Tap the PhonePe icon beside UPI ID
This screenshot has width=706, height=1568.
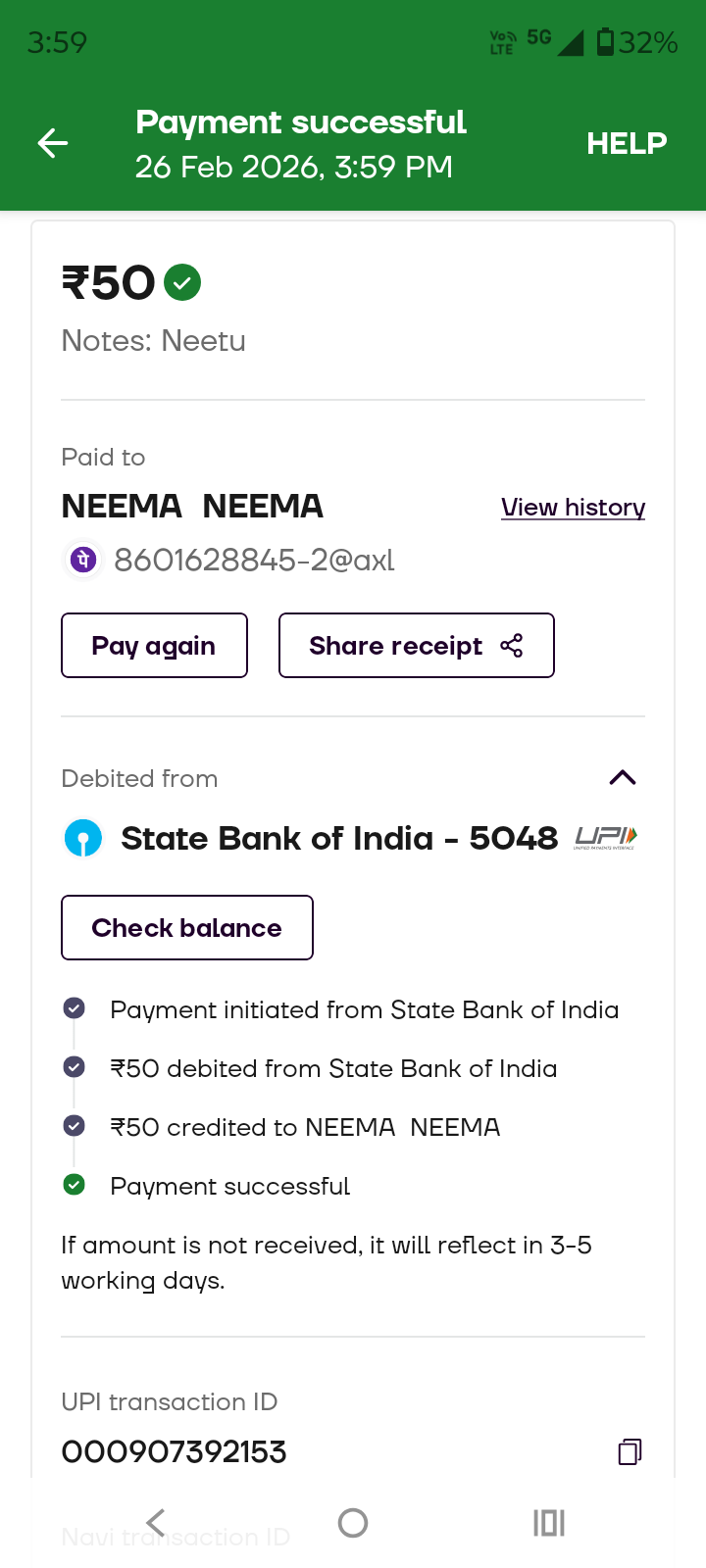point(84,560)
